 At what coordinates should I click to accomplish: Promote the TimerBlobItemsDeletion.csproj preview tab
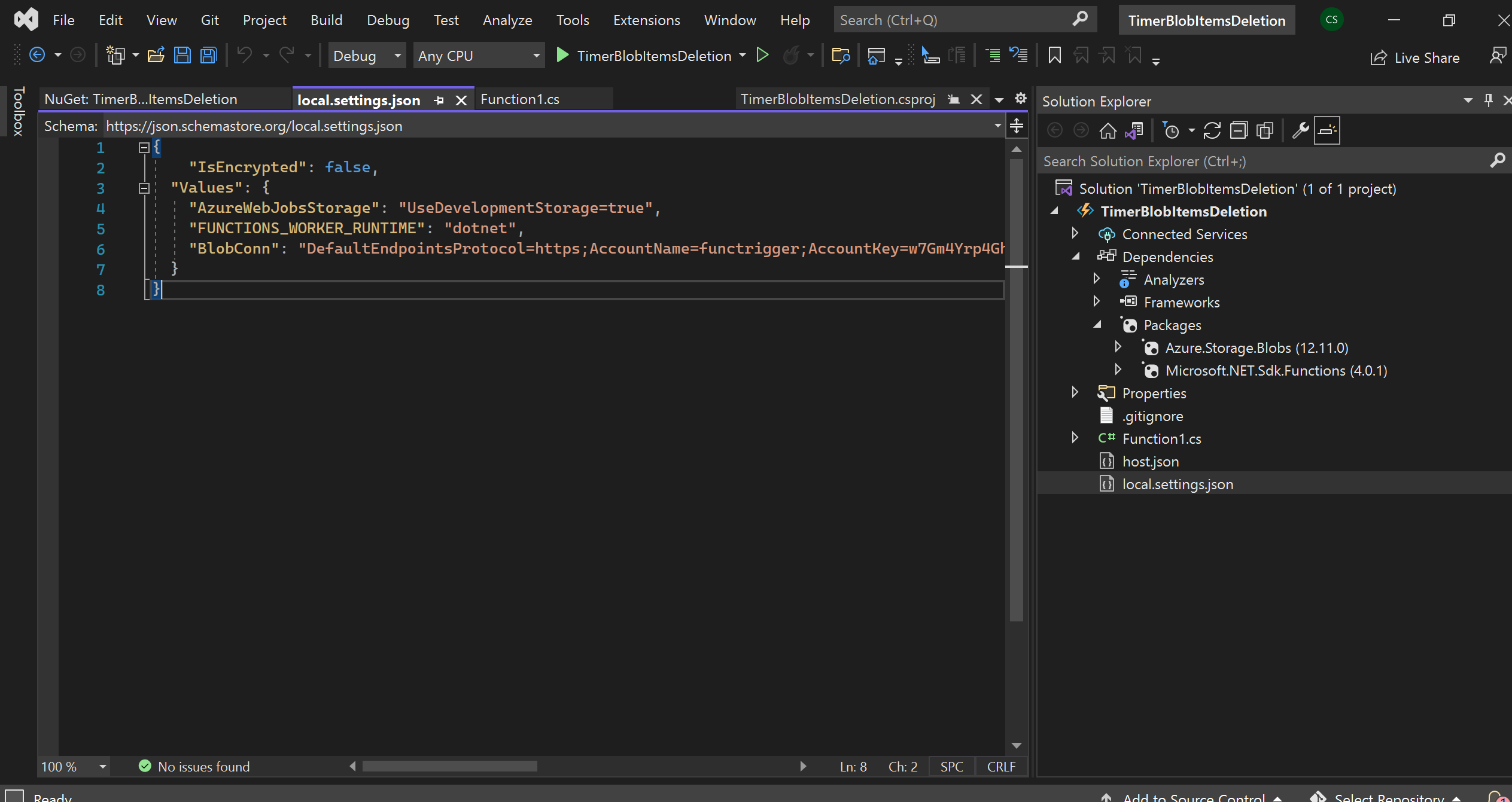tap(954, 100)
